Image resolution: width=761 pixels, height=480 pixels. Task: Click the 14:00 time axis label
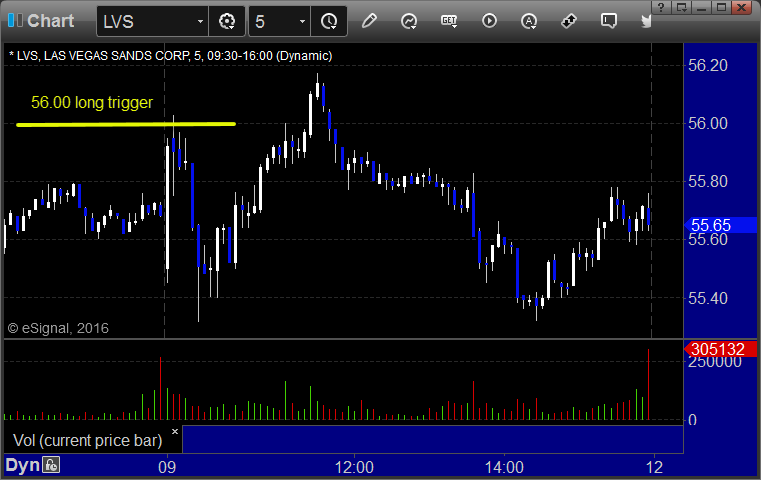(x=504, y=467)
